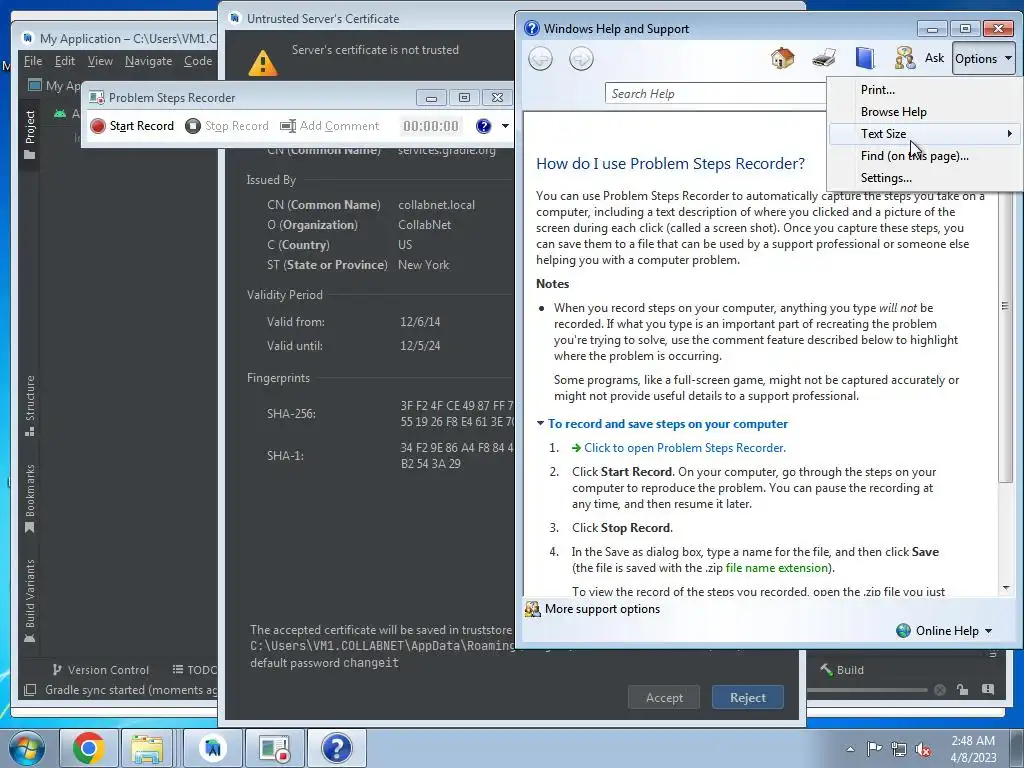Open Windows Explorer from the taskbar
Screen dimensions: 1024x768
(147, 748)
